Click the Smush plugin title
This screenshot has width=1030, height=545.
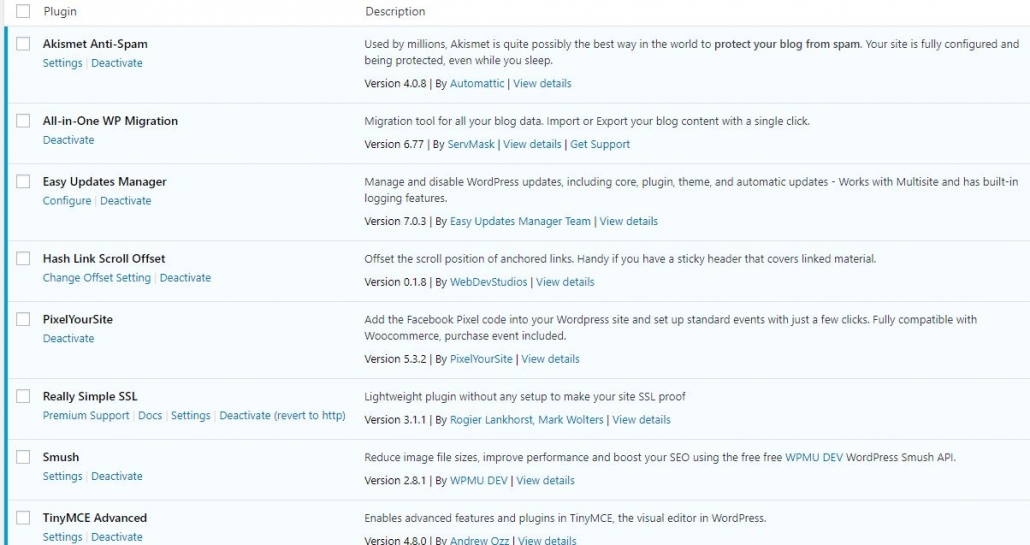pos(60,457)
